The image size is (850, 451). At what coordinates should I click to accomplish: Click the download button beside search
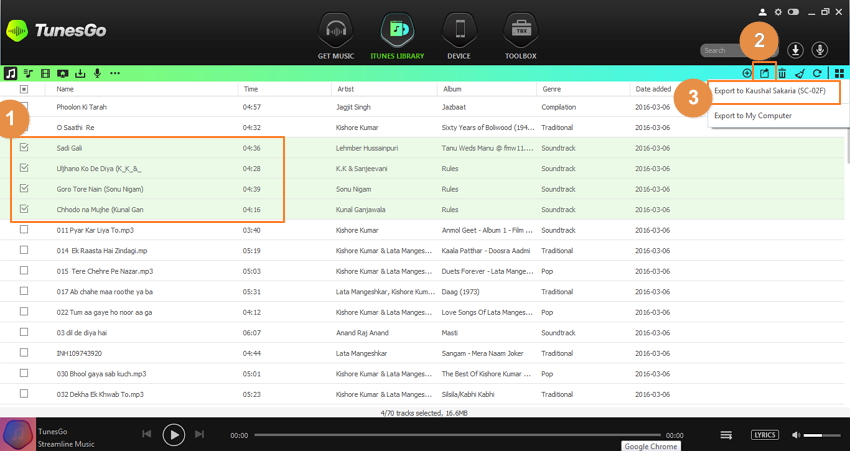(795, 50)
